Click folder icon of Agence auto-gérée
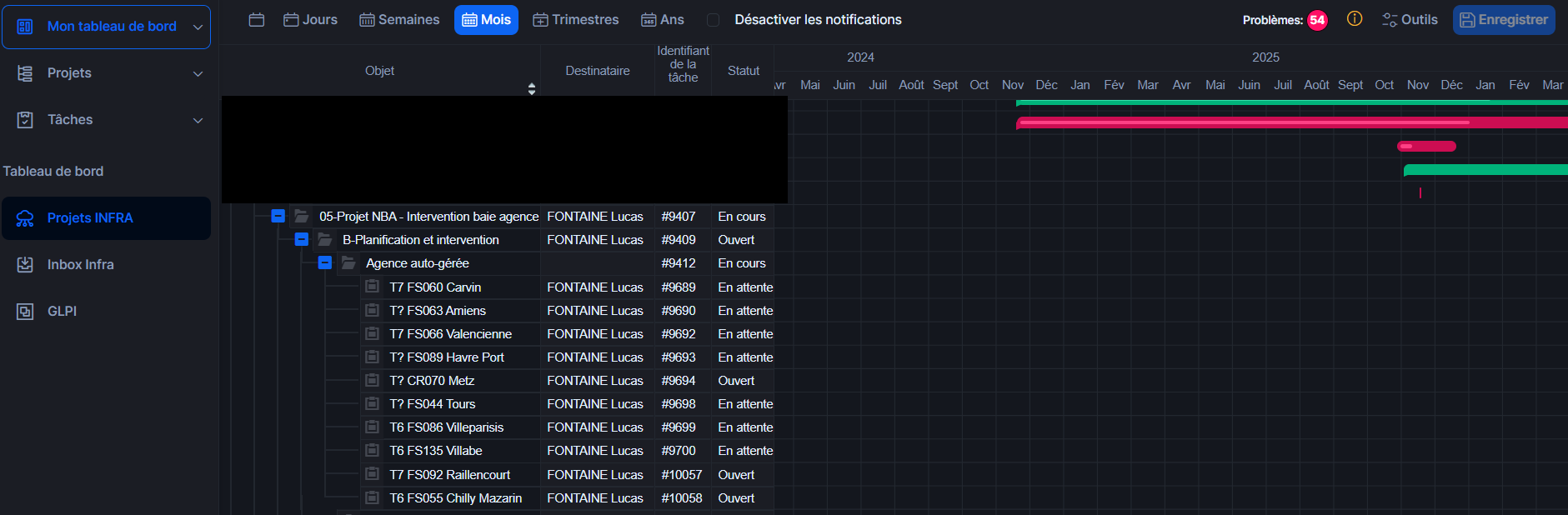 [348, 262]
